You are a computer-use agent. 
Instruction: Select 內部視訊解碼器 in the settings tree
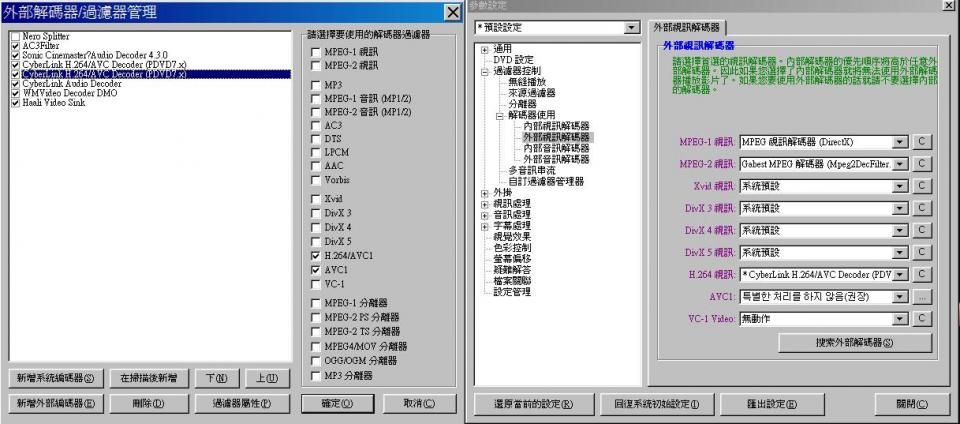click(556, 126)
